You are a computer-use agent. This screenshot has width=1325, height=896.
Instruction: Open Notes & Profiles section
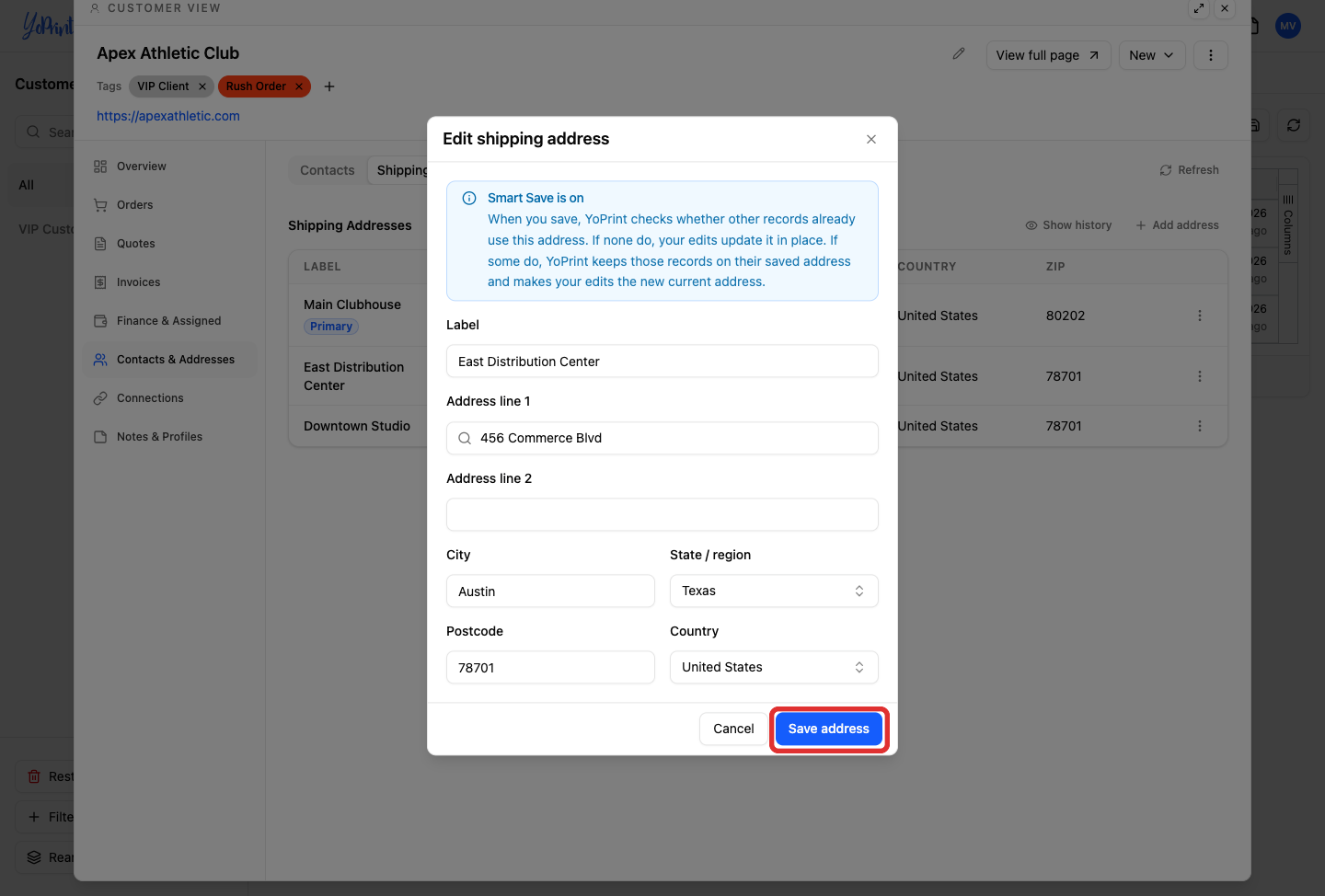[x=170, y=437]
